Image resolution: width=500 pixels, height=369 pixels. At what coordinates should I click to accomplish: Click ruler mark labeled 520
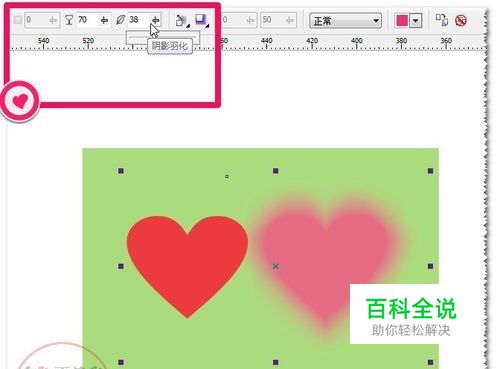tap(88, 41)
